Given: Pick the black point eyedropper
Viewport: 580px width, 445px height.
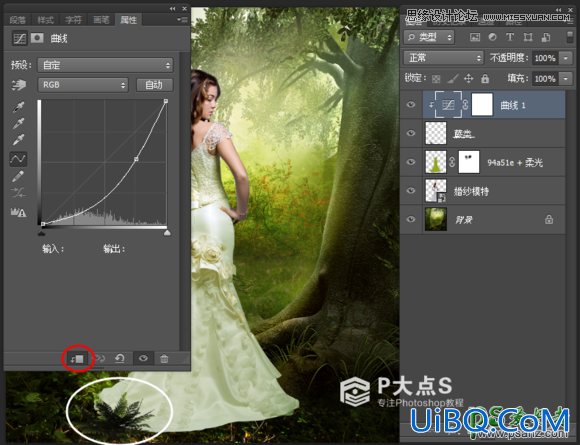Looking at the screenshot, I should (18, 107).
